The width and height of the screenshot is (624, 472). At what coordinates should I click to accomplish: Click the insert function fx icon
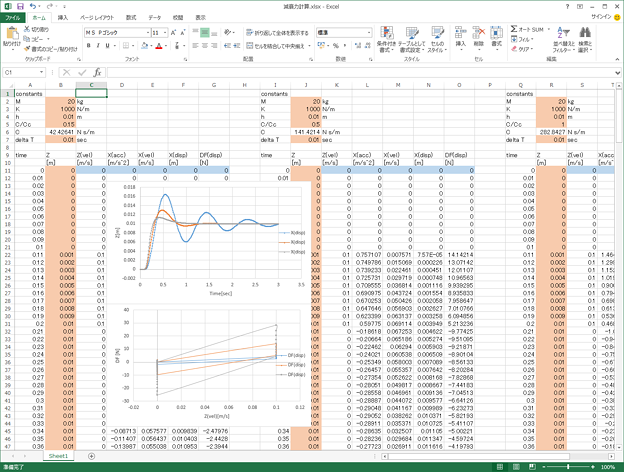tap(97, 72)
